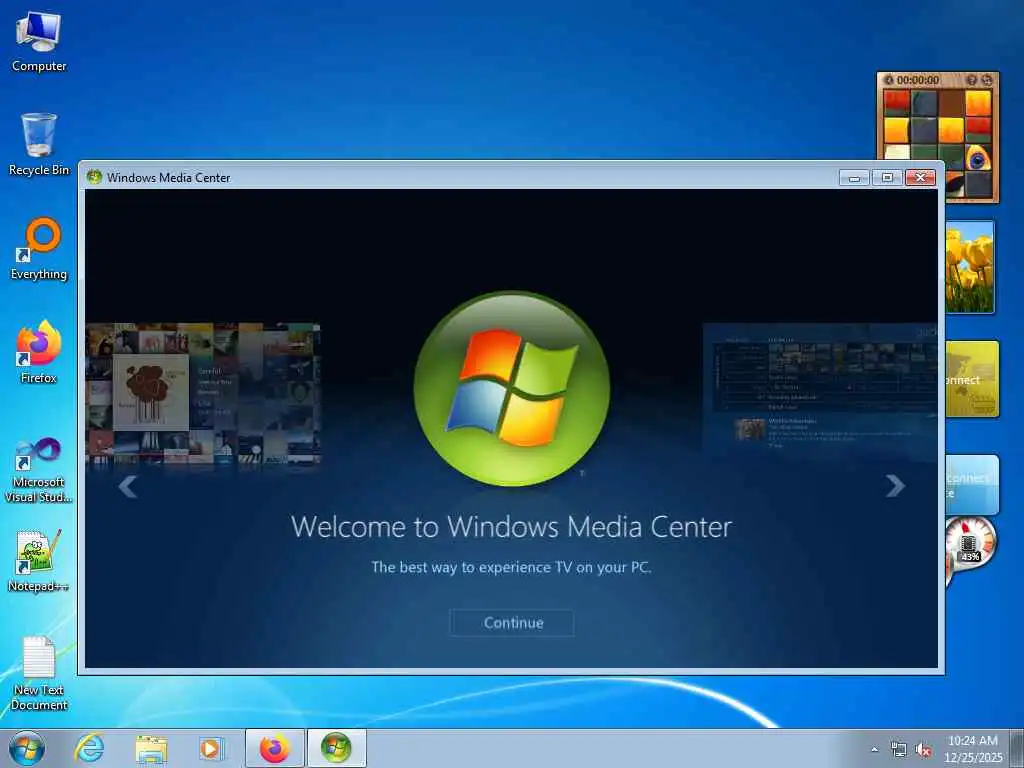Viewport: 1024px width, 768px height.
Task: Click the network tray icon
Action: [899, 750]
